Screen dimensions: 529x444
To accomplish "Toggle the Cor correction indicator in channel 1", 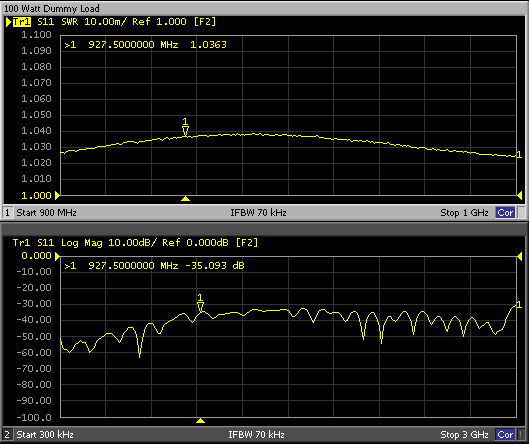I will click(x=505, y=213).
